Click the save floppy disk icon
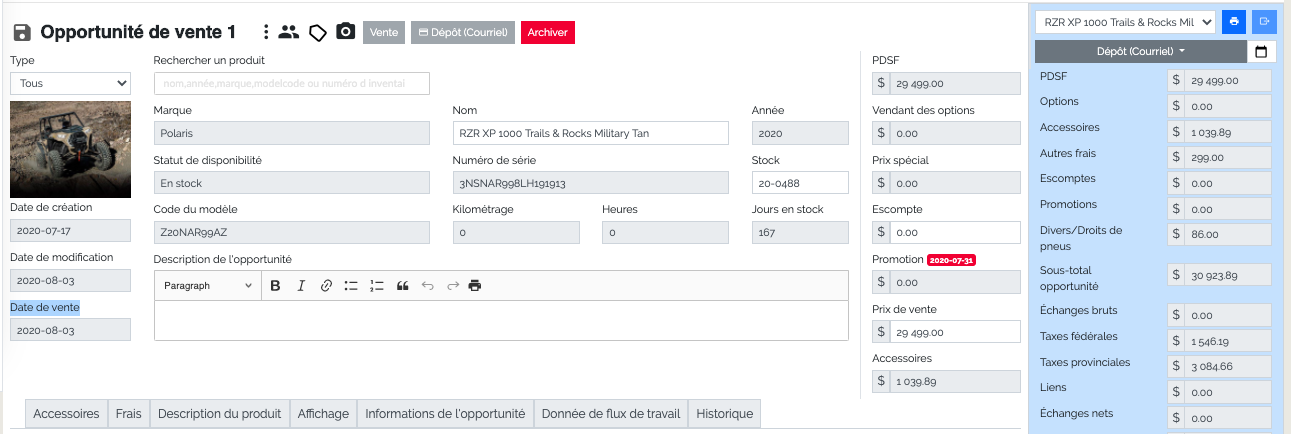This screenshot has height=434, width=1291. pyautogui.click(x=22, y=32)
